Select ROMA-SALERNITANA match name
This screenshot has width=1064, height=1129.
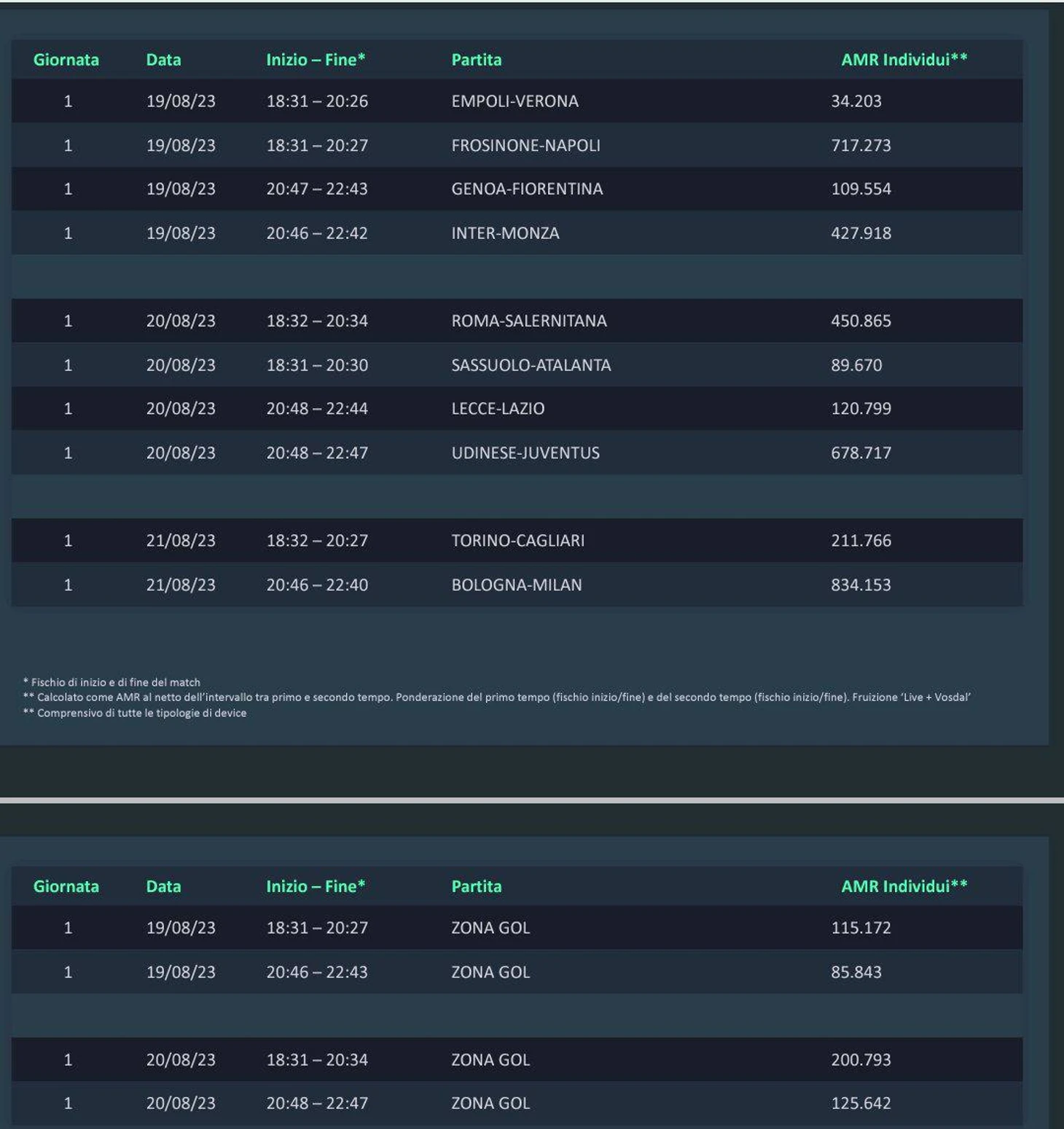[529, 321]
